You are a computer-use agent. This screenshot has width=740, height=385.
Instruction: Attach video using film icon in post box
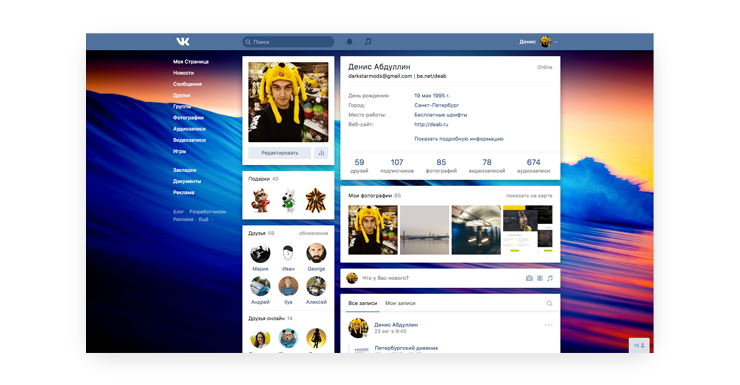540,278
